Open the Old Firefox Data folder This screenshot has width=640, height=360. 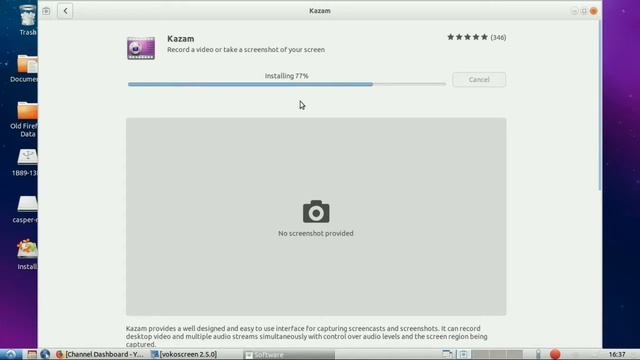click(x=24, y=119)
